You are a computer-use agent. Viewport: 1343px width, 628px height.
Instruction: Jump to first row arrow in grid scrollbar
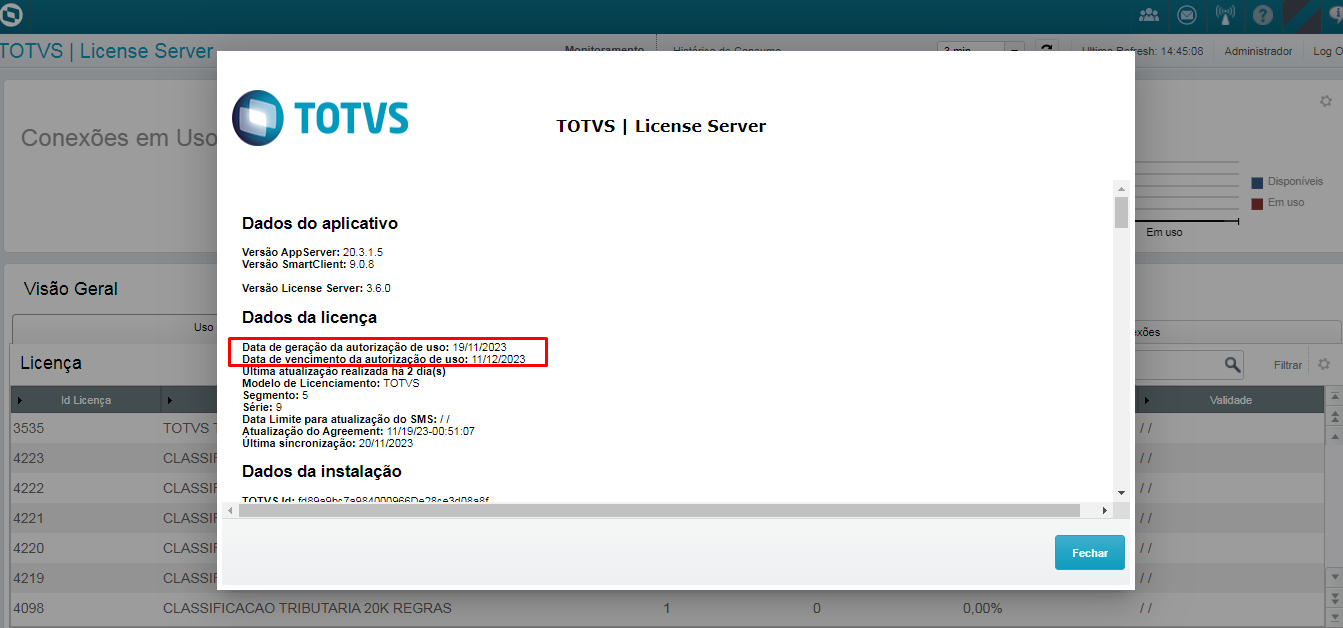pyautogui.click(x=1333, y=396)
